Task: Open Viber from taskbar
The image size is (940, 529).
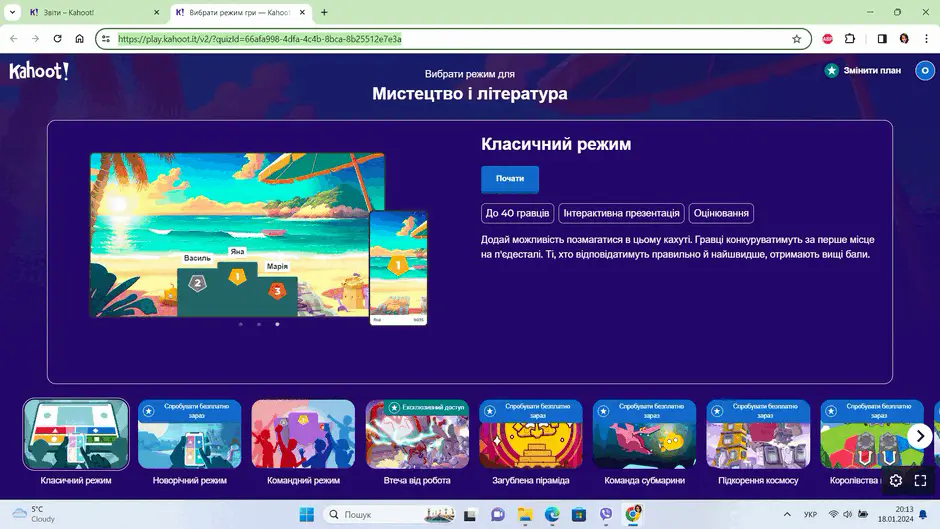Action: click(x=606, y=515)
